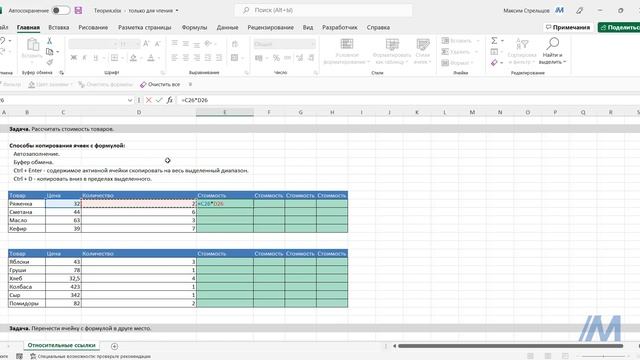The width and height of the screenshot is (640, 360).
Task: Click the Cut scissors icon
Action: tap(49, 41)
